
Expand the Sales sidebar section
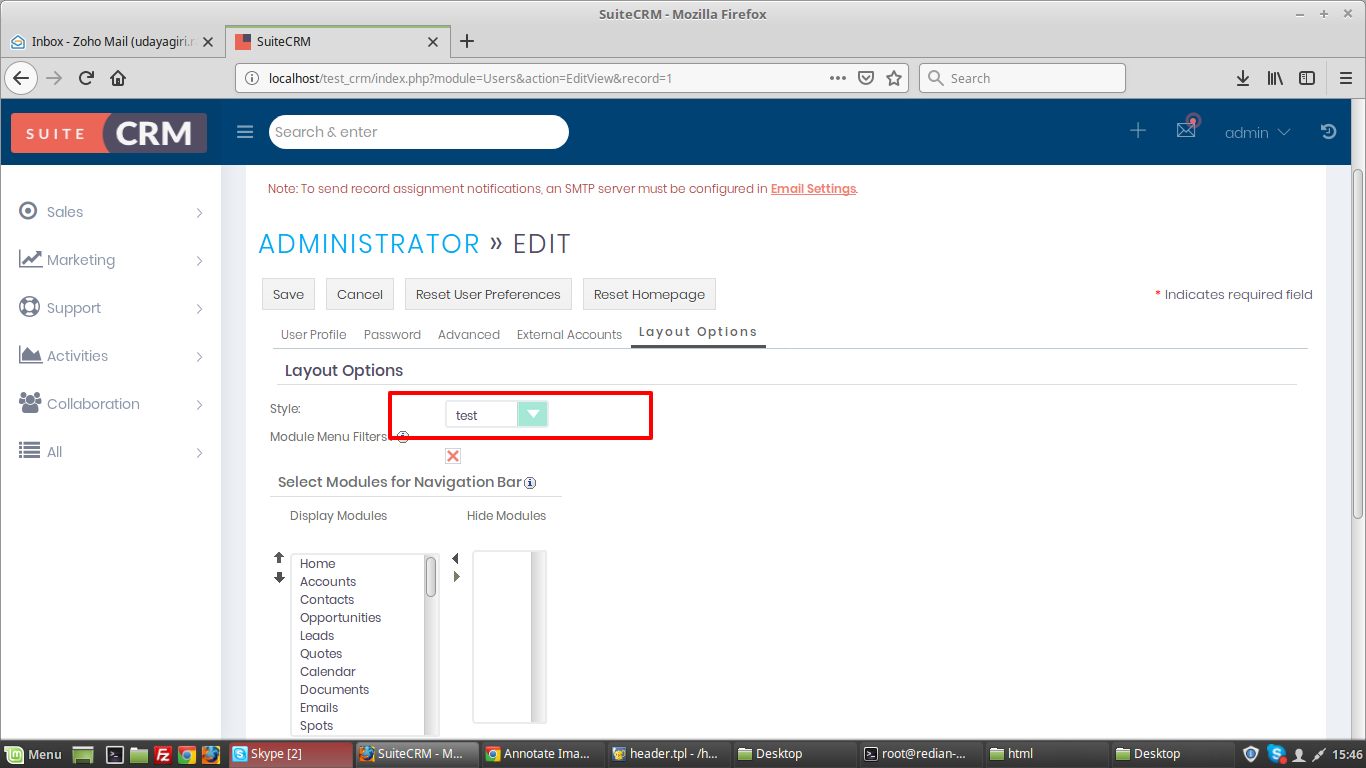(x=111, y=212)
